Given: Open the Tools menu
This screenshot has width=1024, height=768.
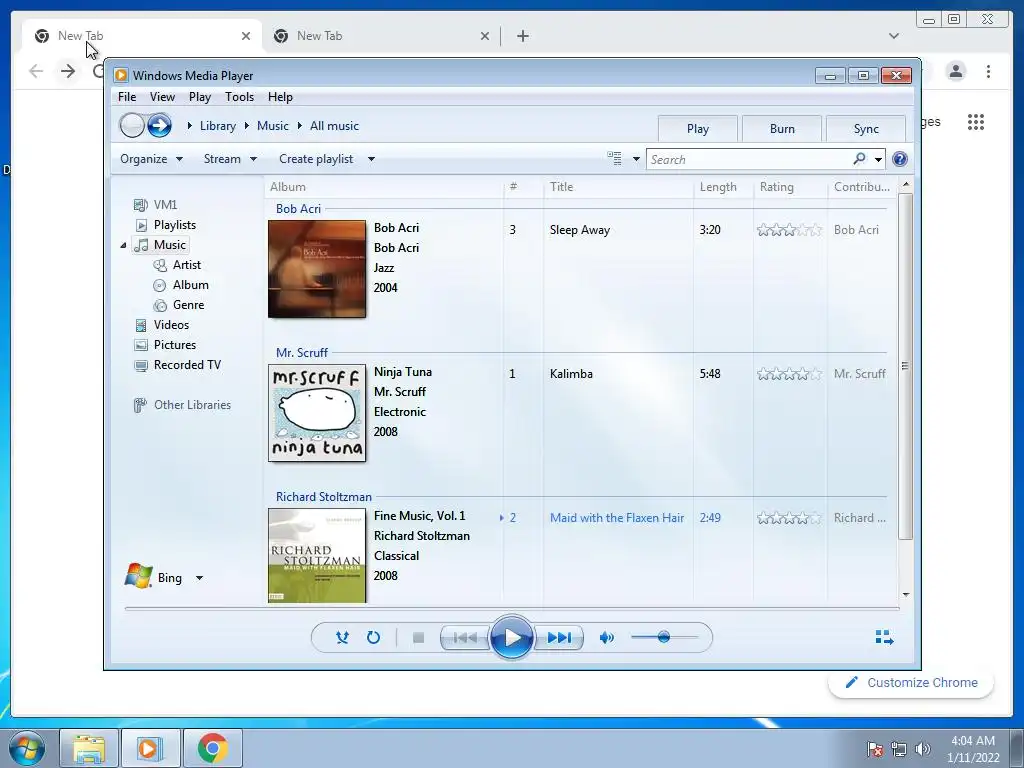Looking at the screenshot, I should (x=240, y=97).
